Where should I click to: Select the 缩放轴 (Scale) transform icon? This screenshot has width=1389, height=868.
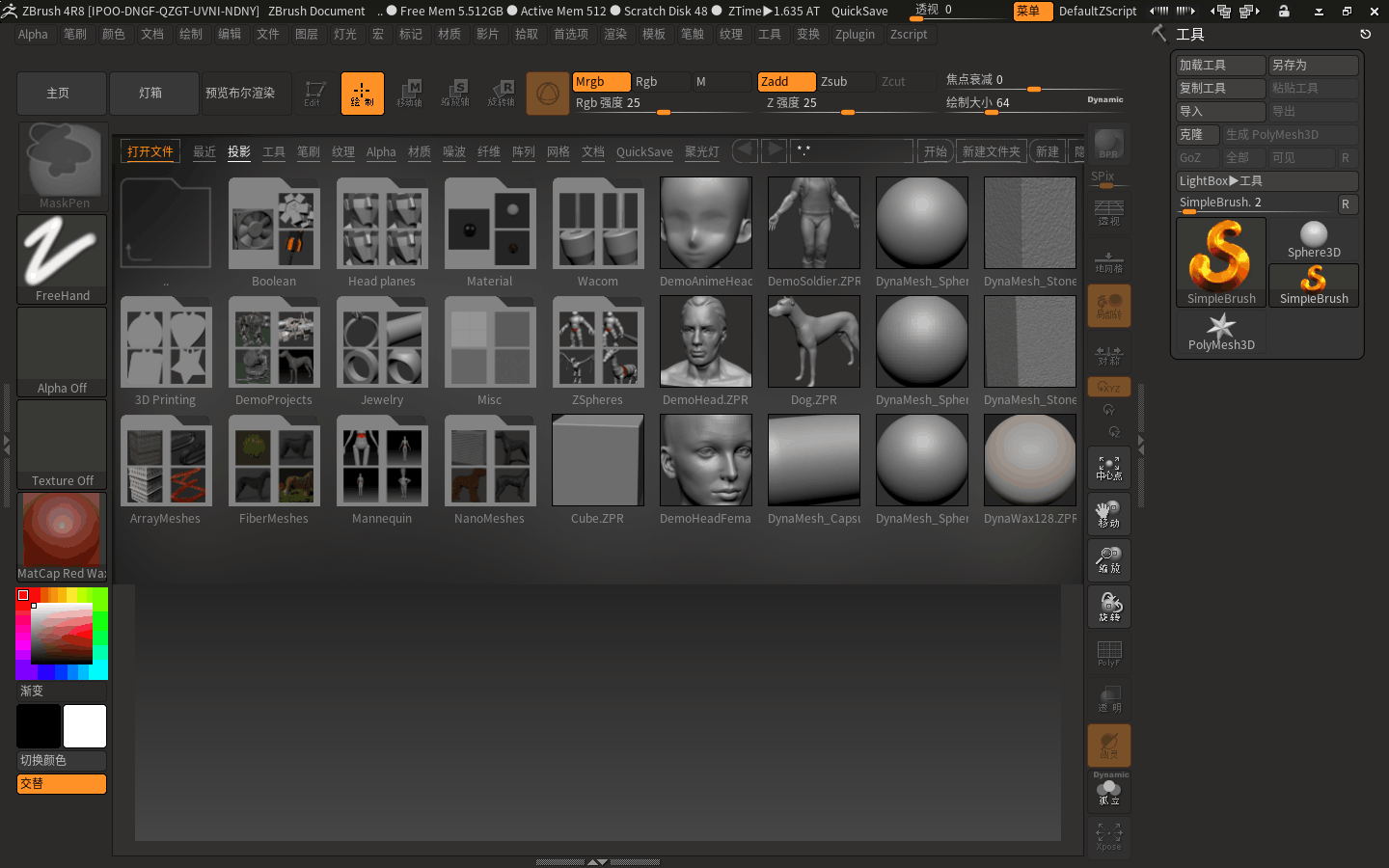[x=455, y=94]
